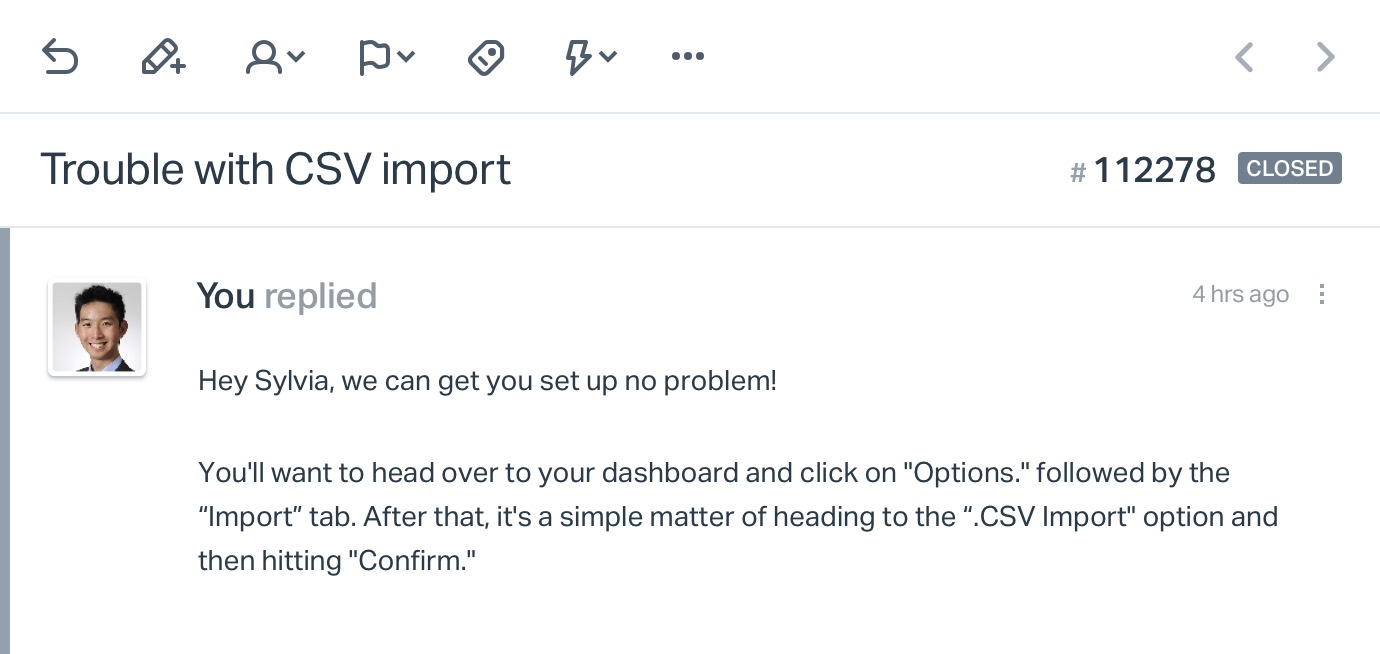Click the "Trouble with CSV import" subject
Viewport: 1380px width, 654px height.
coord(275,169)
